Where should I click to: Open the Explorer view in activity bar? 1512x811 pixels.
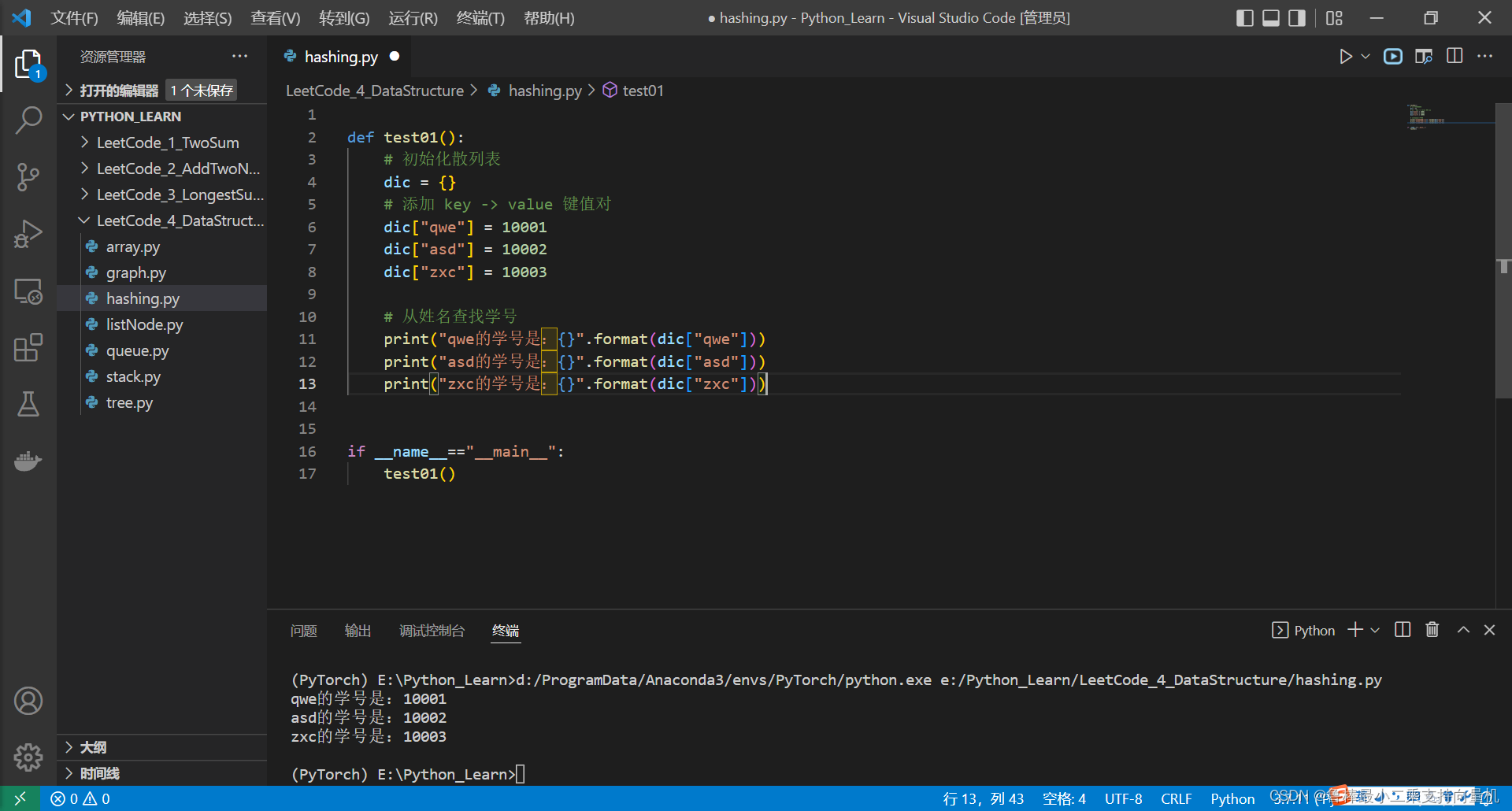pyautogui.click(x=28, y=64)
